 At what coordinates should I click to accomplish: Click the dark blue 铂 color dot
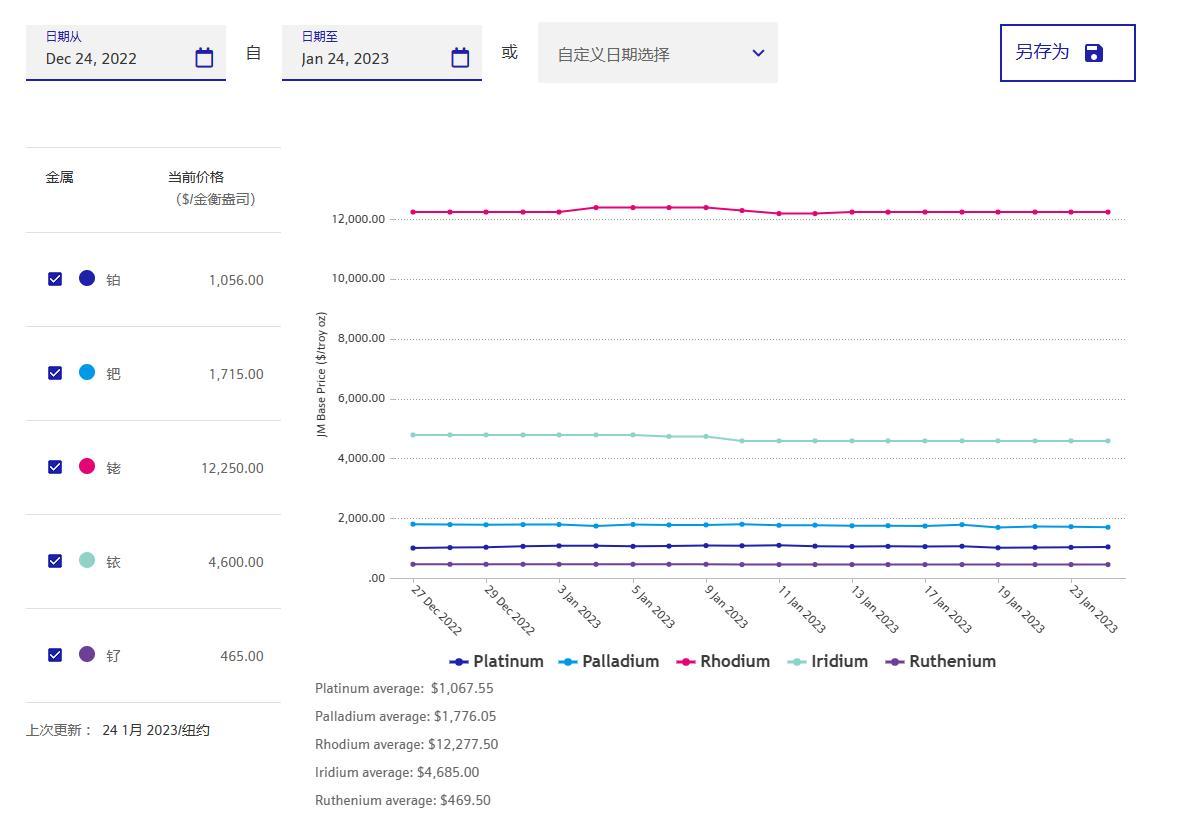click(87, 278)
